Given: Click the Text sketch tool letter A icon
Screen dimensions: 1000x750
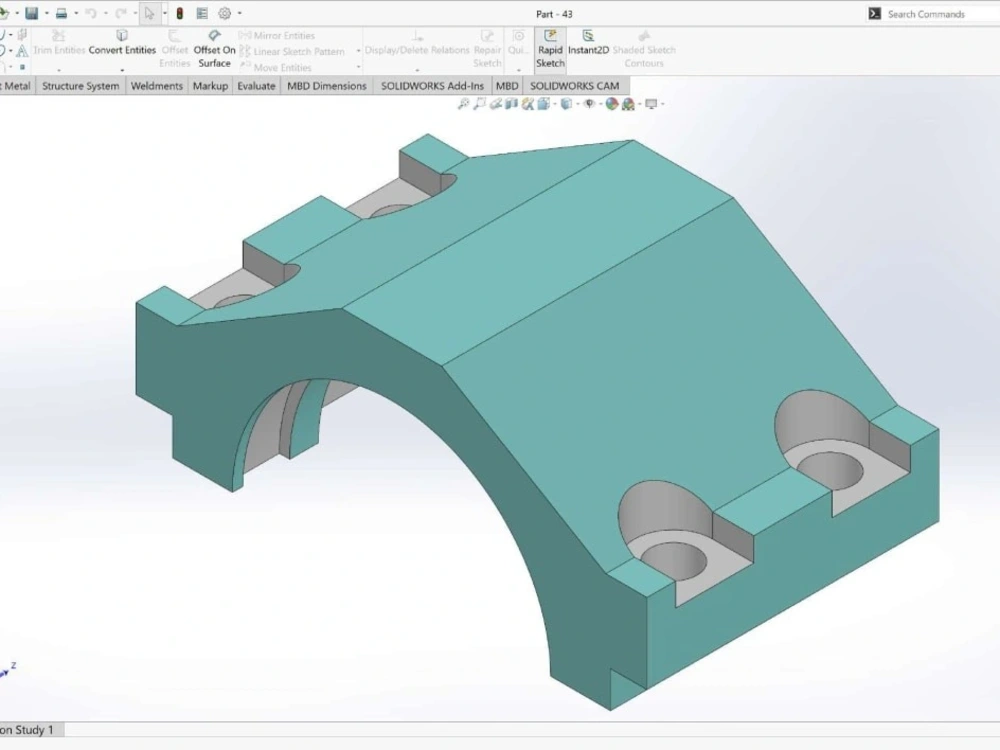Looking at the screenshot, I should (22, 50).
